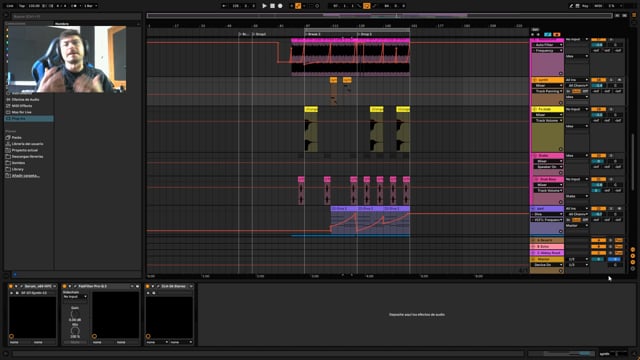The image size is (640, 360).
Task: Click the Gain knob on FabFilter device
Action: coord(75,314)
